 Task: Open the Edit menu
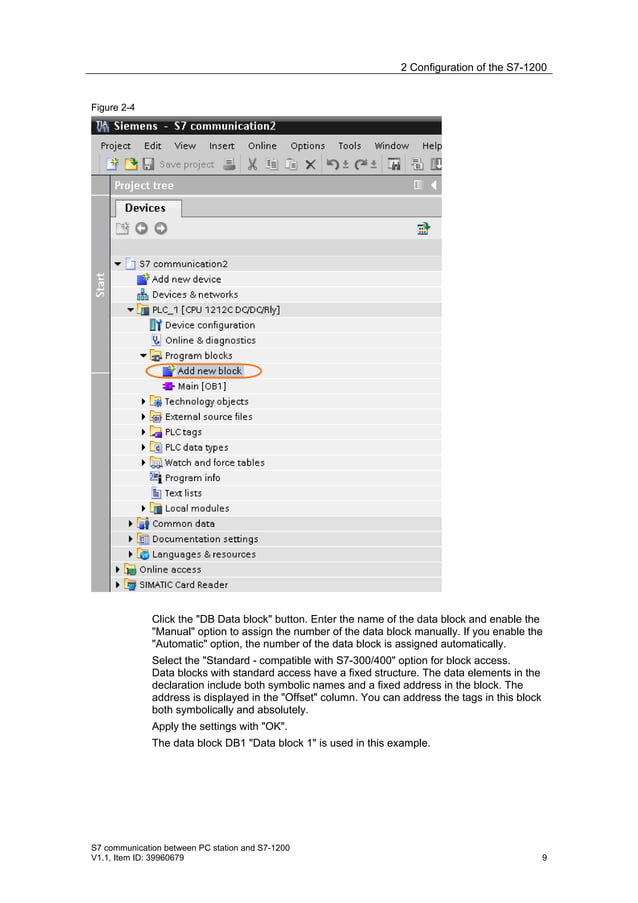[152, 146]
